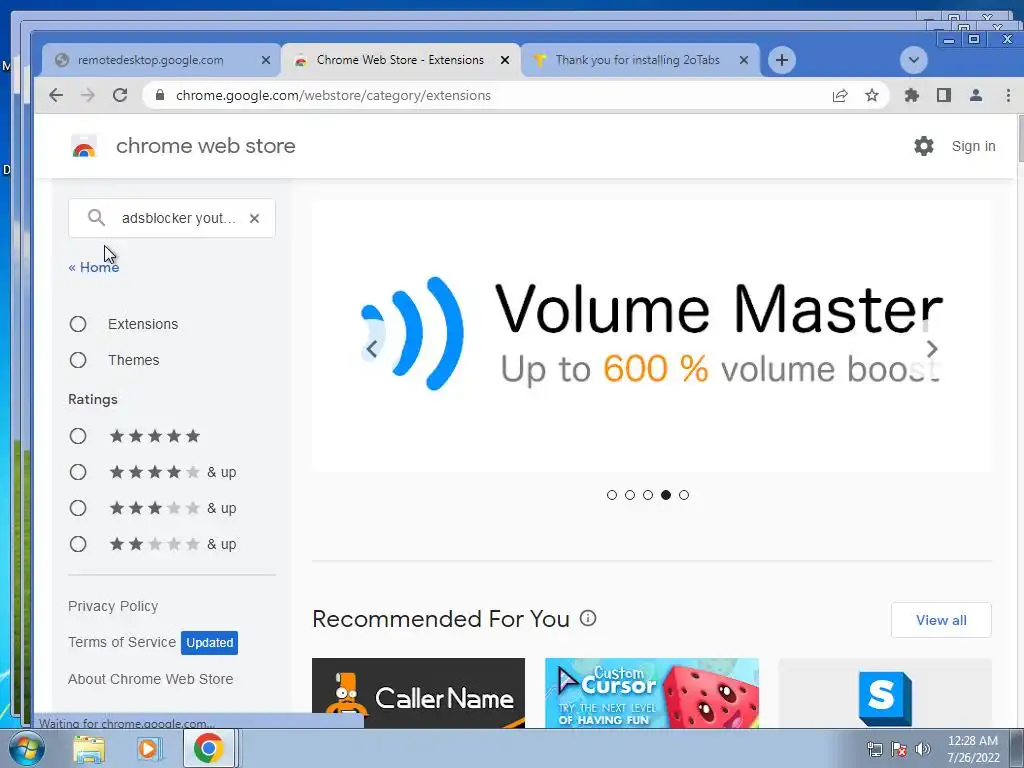
Task: Click the View all button
Action: (x=941, y=620)
